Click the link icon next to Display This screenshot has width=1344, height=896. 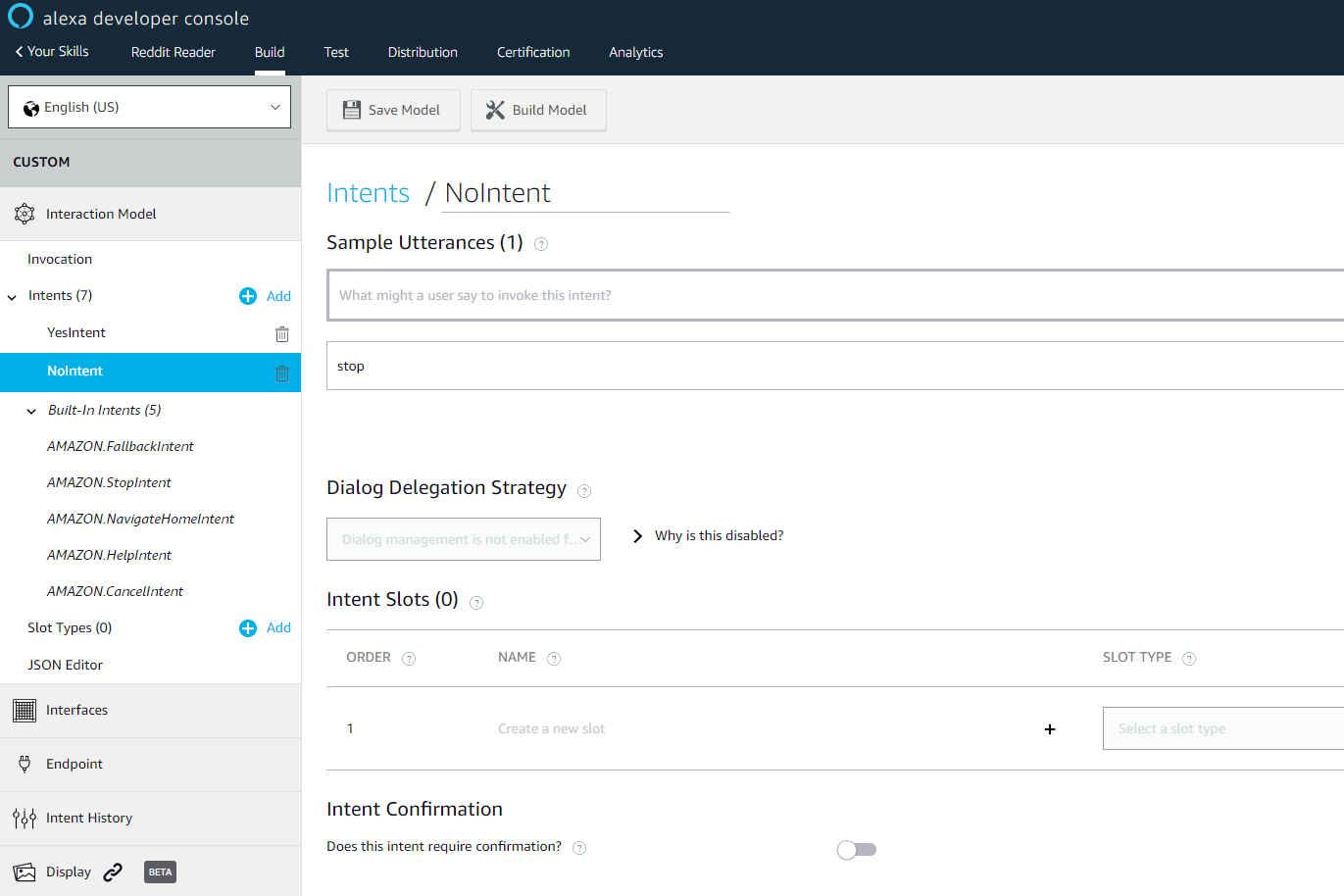(113, 871)
